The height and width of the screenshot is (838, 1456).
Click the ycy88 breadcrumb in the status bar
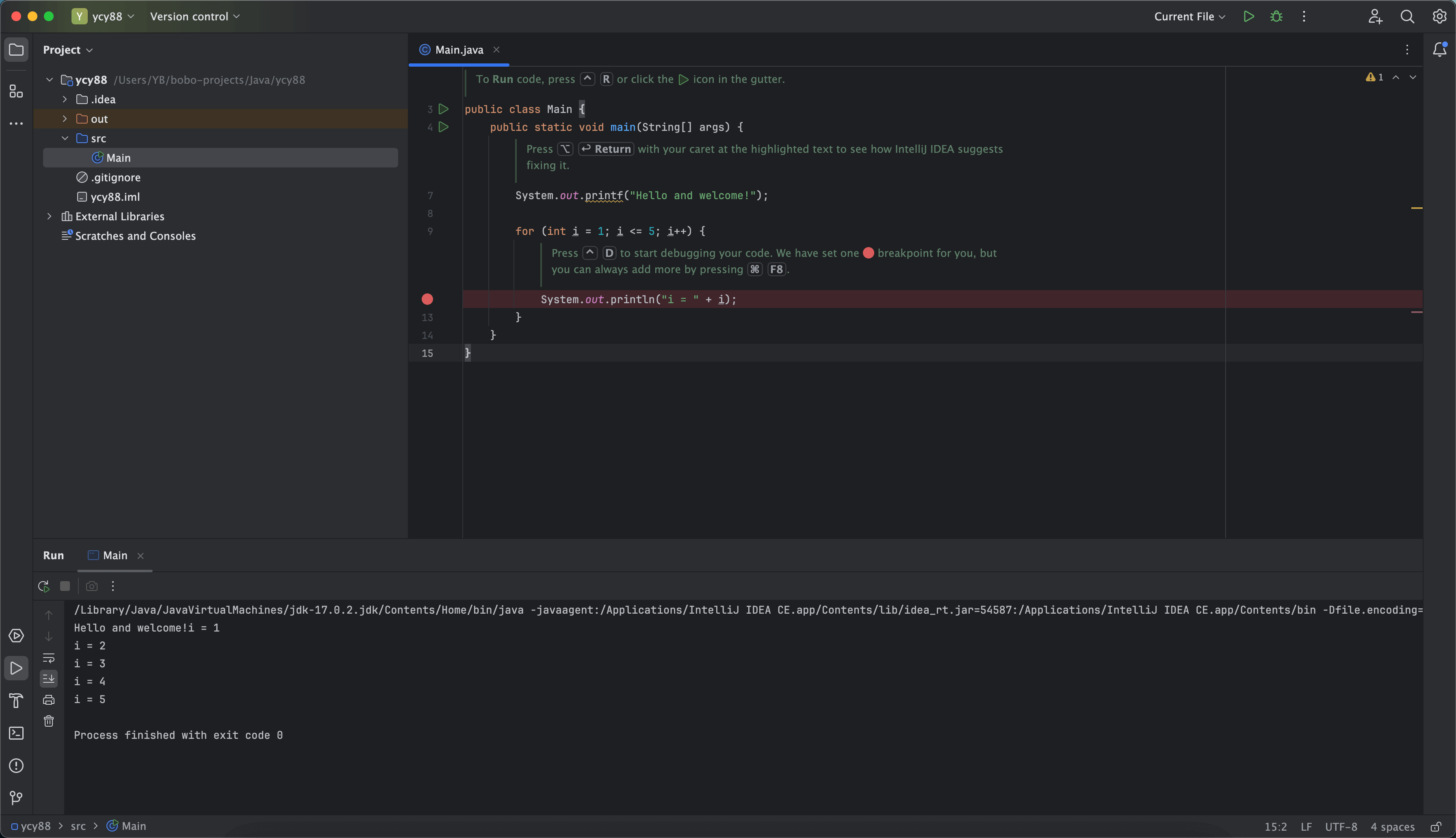pos(31,827)
